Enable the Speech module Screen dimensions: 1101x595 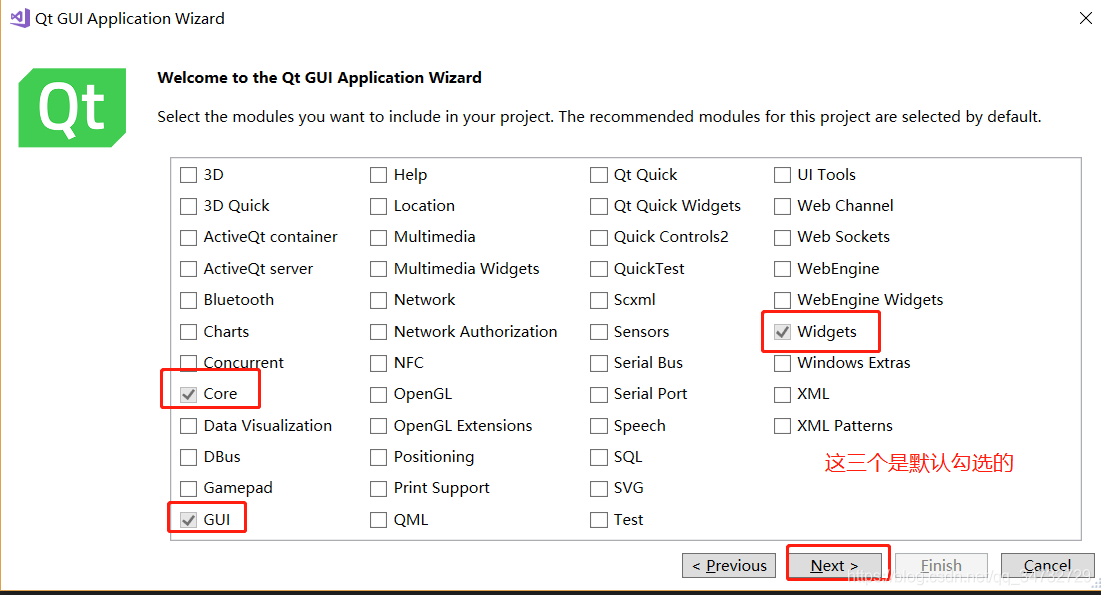coord(599,426)
